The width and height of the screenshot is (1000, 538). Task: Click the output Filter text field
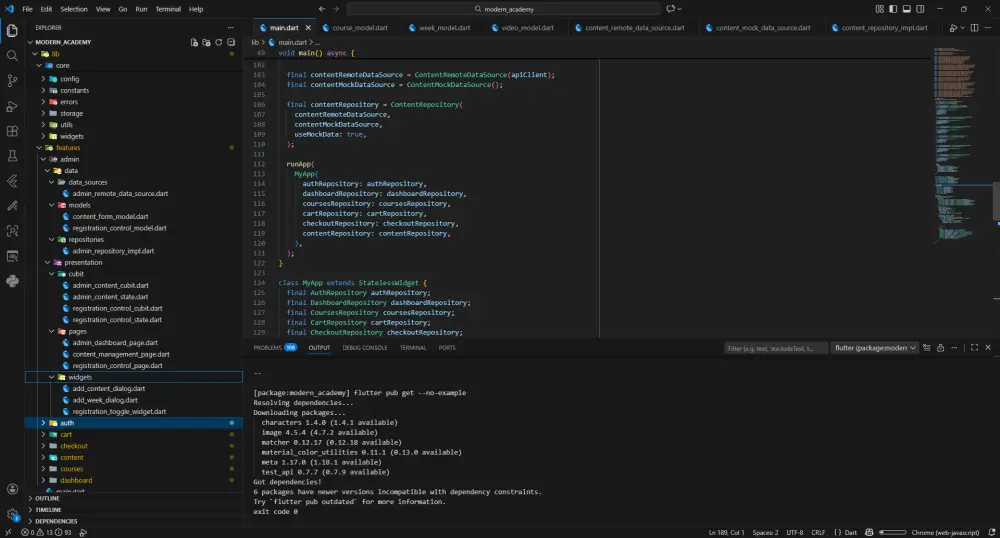point(776,348)
